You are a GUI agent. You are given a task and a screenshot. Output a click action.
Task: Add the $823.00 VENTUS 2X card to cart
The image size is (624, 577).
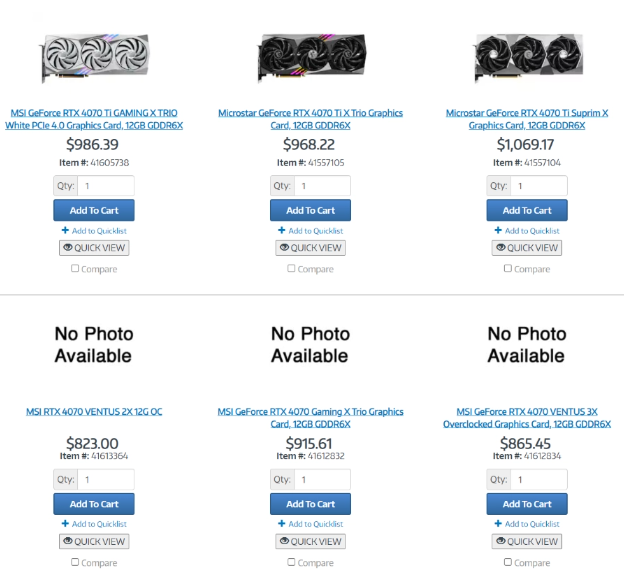[x=93, y=504]
